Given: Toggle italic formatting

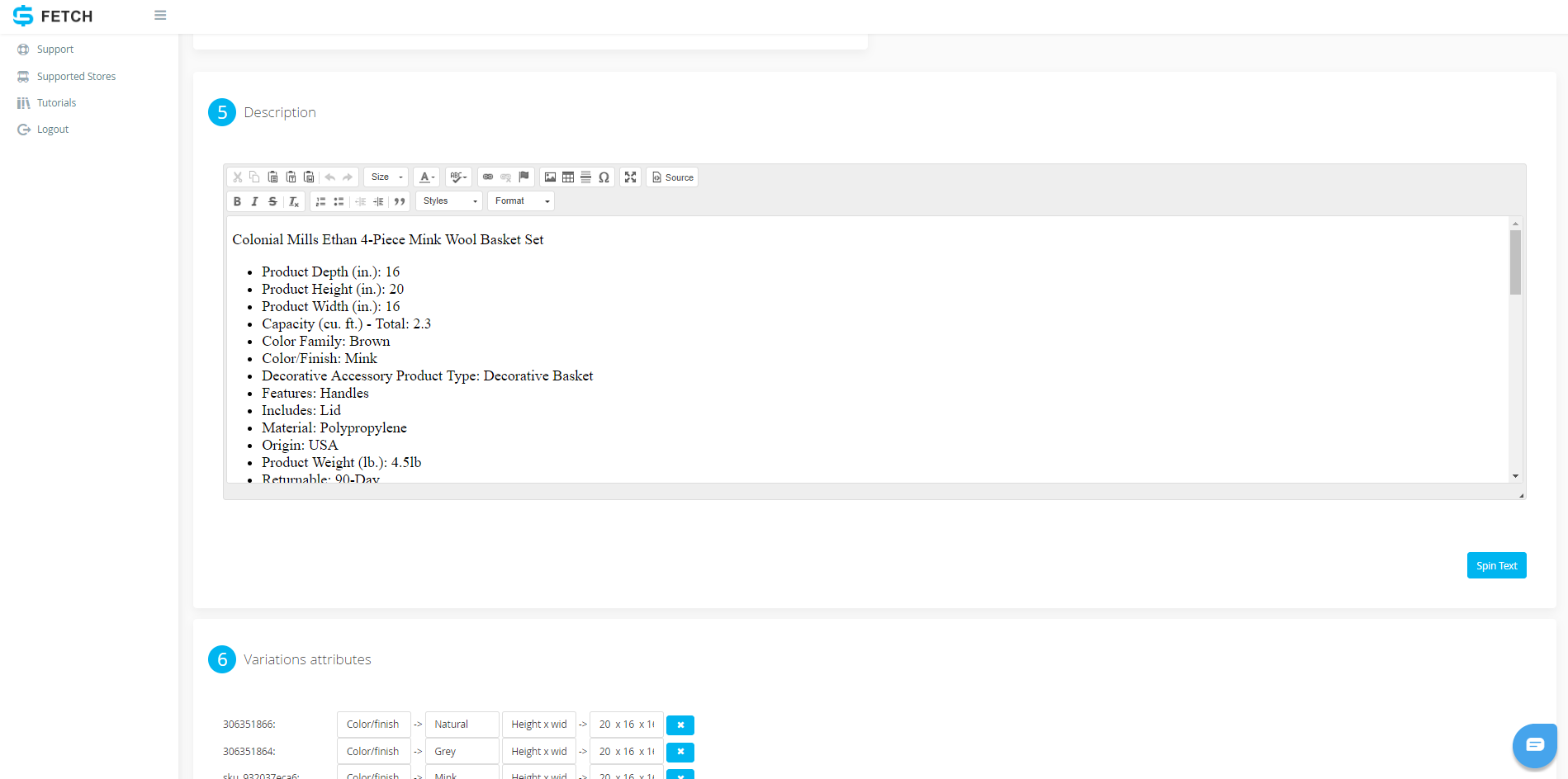Looking at the screenshot, I should pyautogui.click(x=254, y=201).
